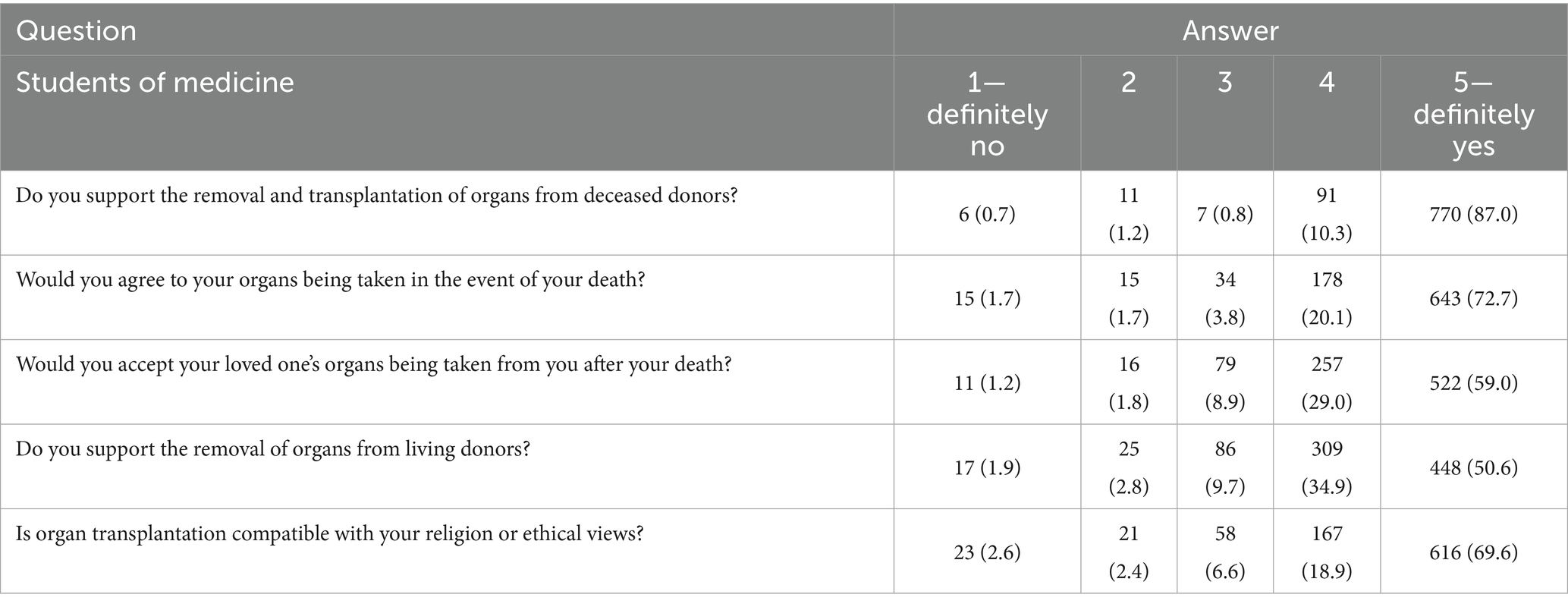Click the '79 (8.9)' cell
This screenshot has height=607, width=1568.
1224,383
